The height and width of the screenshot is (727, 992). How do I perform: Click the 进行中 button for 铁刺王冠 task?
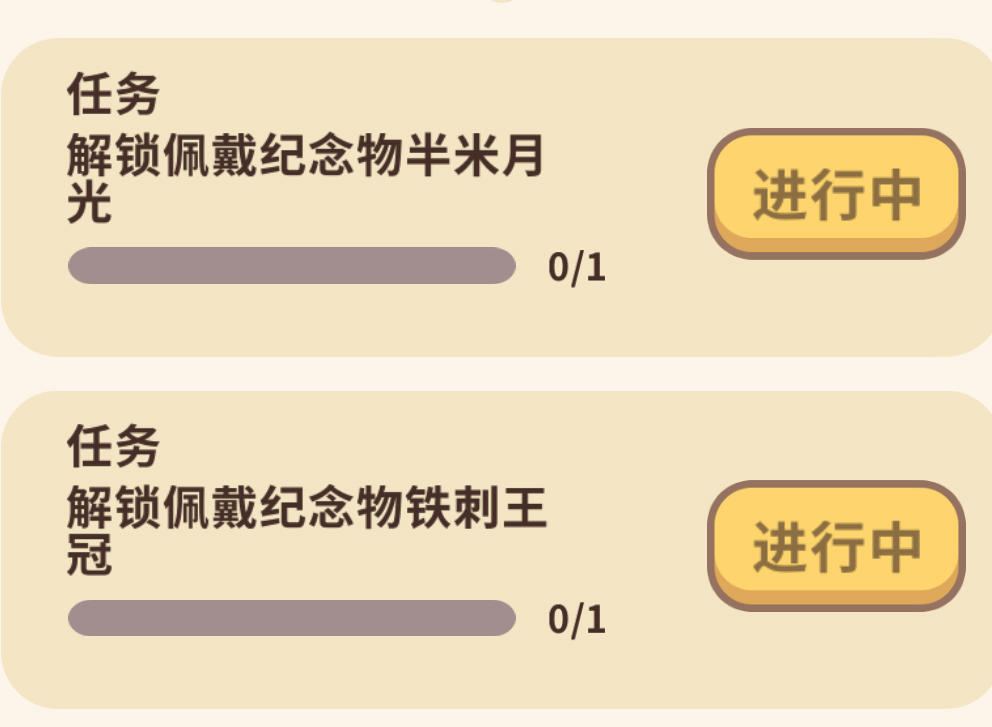[x=836, y=545]
